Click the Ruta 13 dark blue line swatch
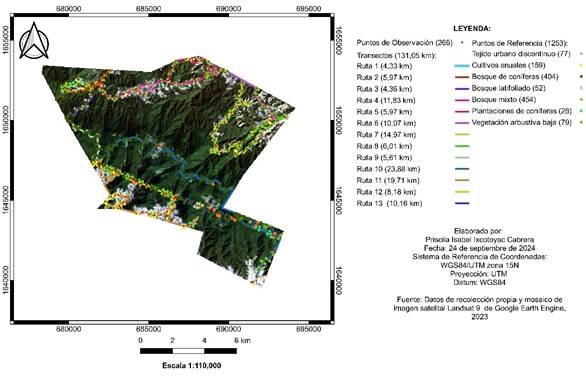Screen dimensions: 586x380 [x=462, y=203]
